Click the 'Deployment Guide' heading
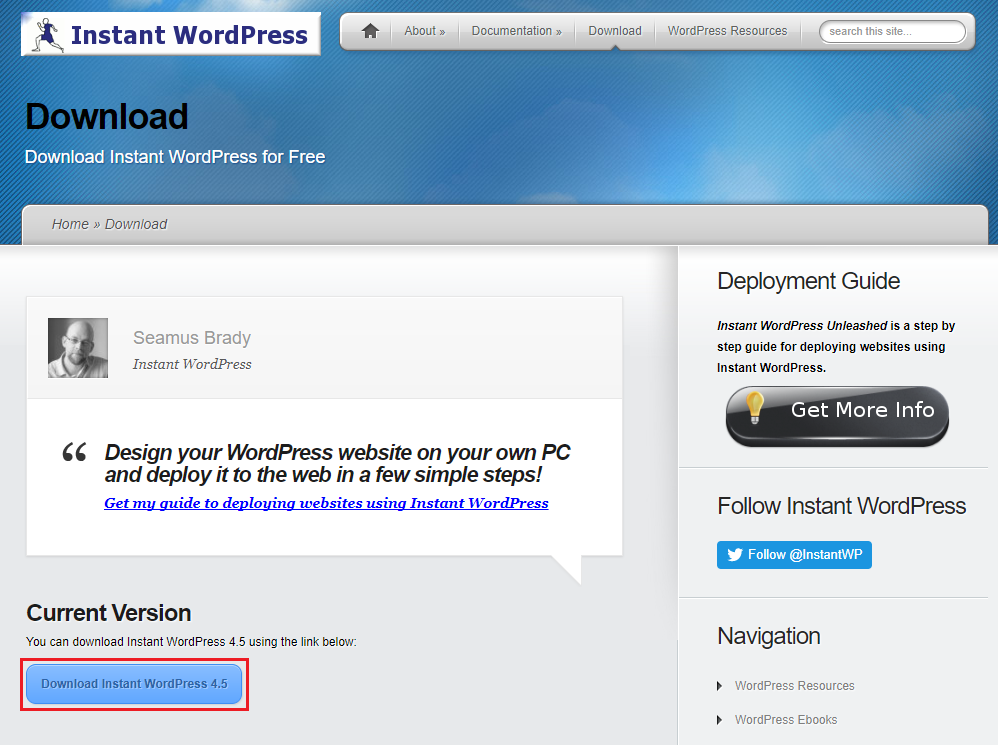This screenshot has width=998, height=745. pos(808,281)
